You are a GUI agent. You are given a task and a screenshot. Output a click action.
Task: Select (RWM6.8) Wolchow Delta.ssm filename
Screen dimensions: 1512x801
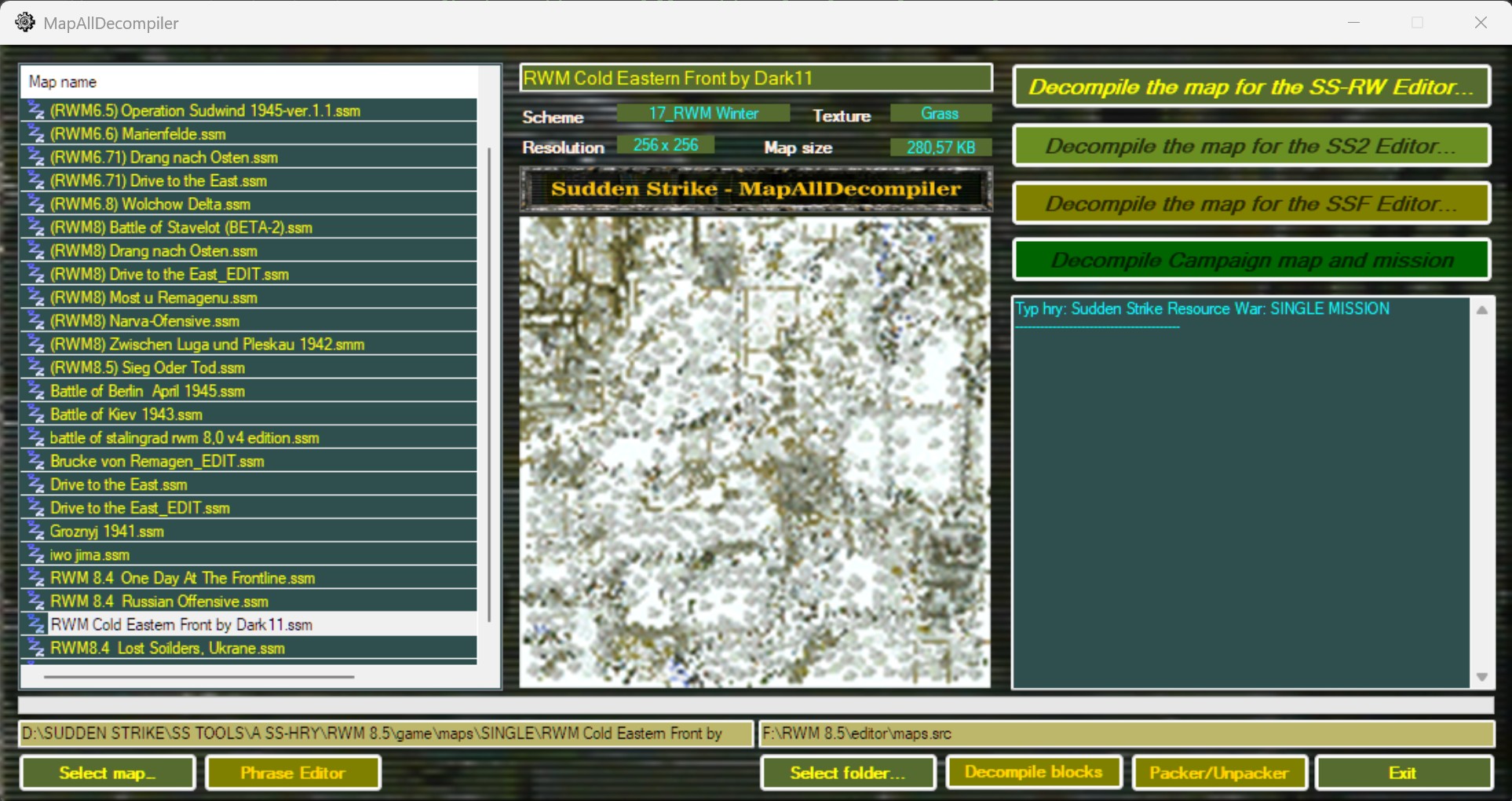point(150,204)
